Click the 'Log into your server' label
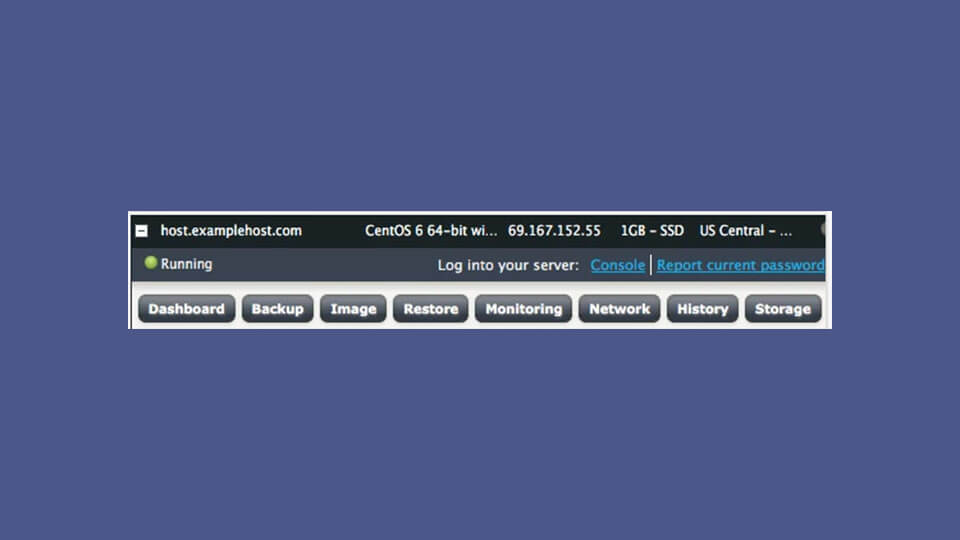The image size is (960, 540). [x=508, y=265]
